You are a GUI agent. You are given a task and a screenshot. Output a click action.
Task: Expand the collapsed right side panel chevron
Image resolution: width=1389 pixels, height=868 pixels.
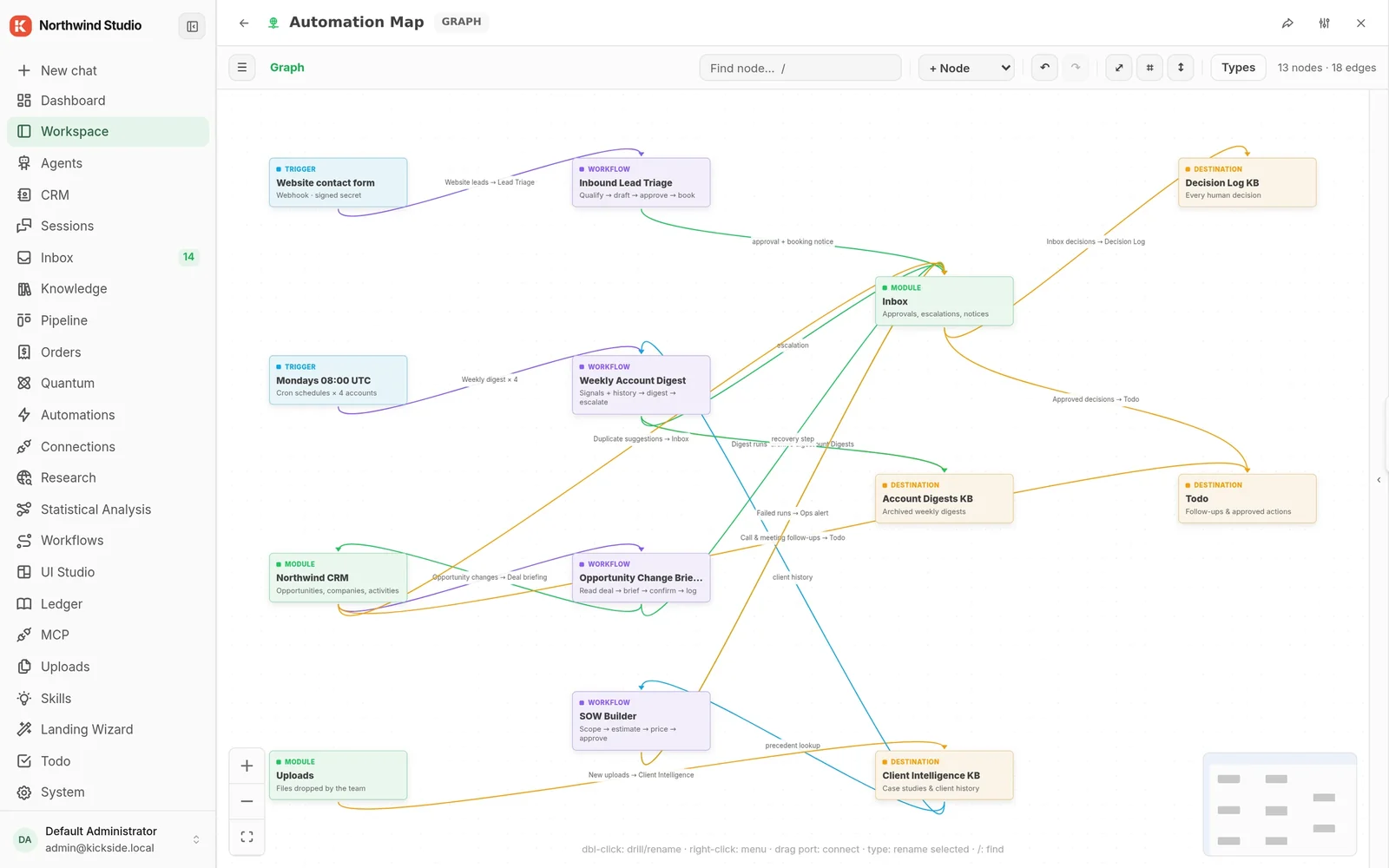tap(1379, 480)
